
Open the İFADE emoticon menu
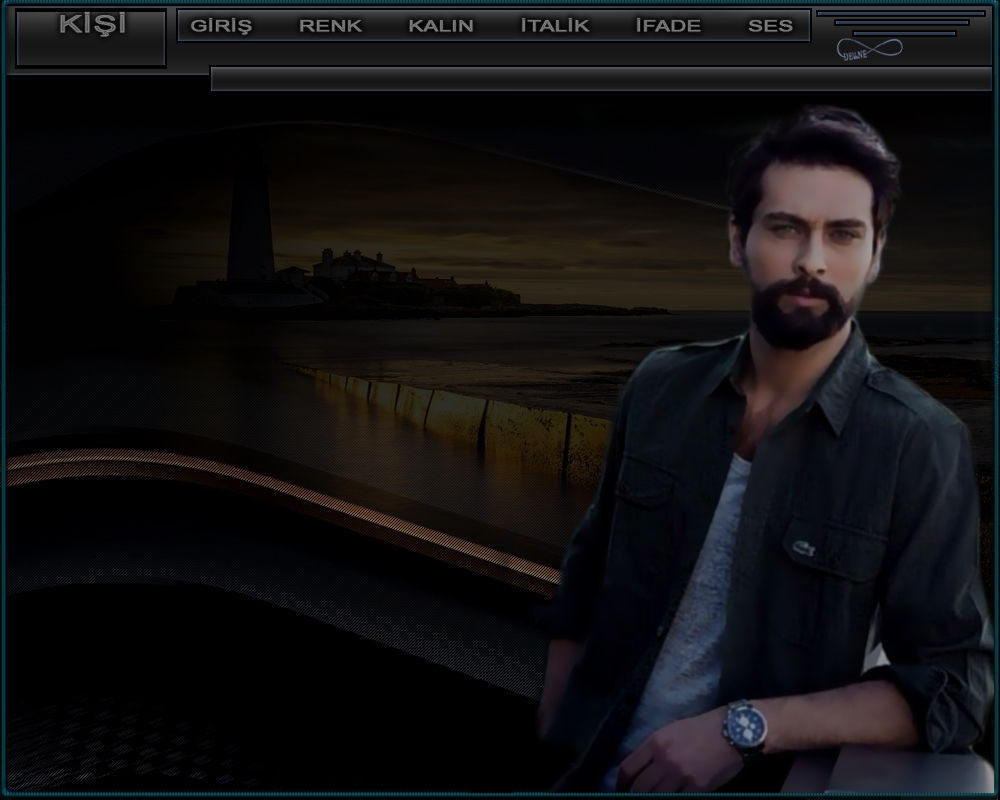(x=668, y=26)
